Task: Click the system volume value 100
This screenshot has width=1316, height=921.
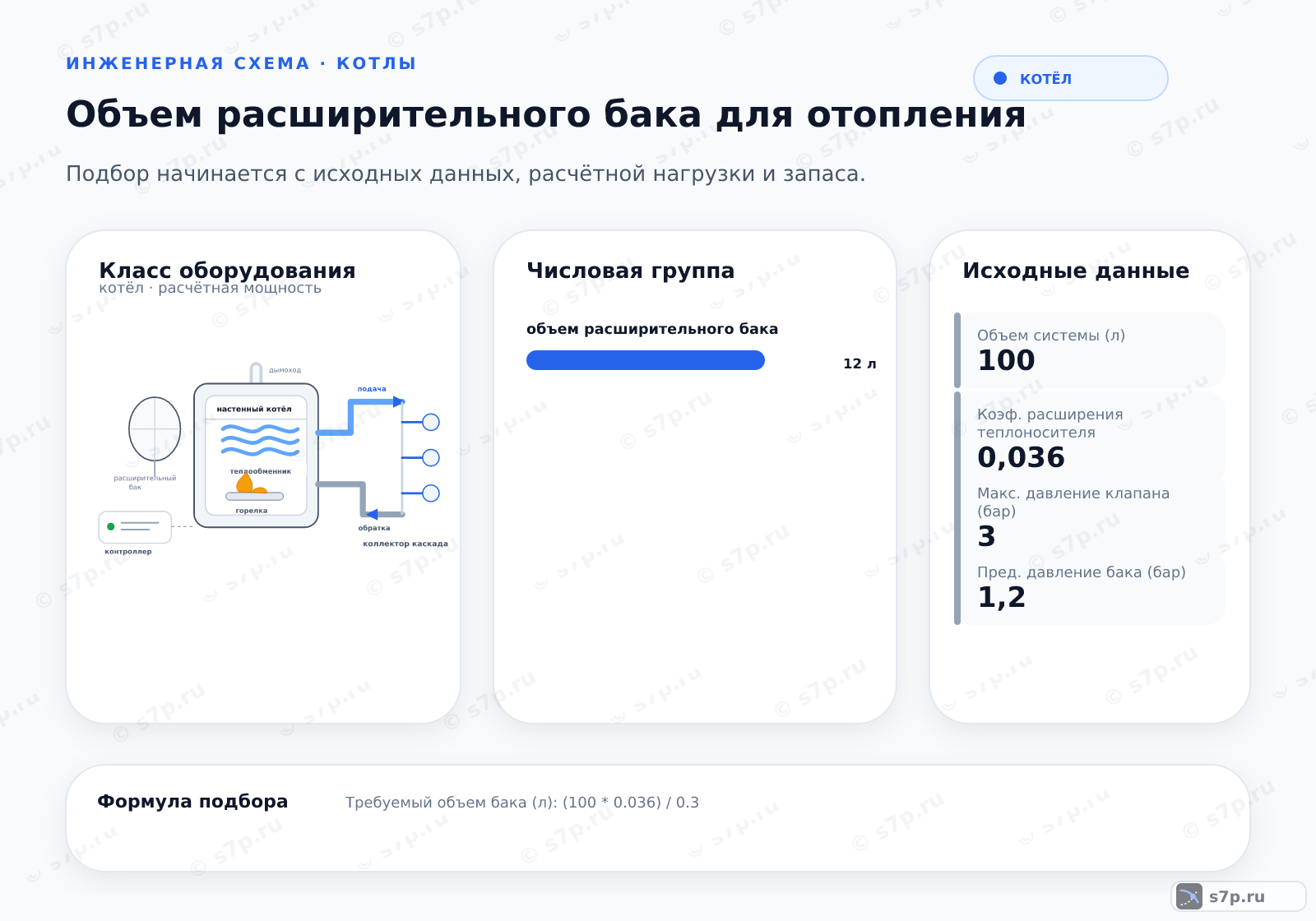Action: 1006,360
